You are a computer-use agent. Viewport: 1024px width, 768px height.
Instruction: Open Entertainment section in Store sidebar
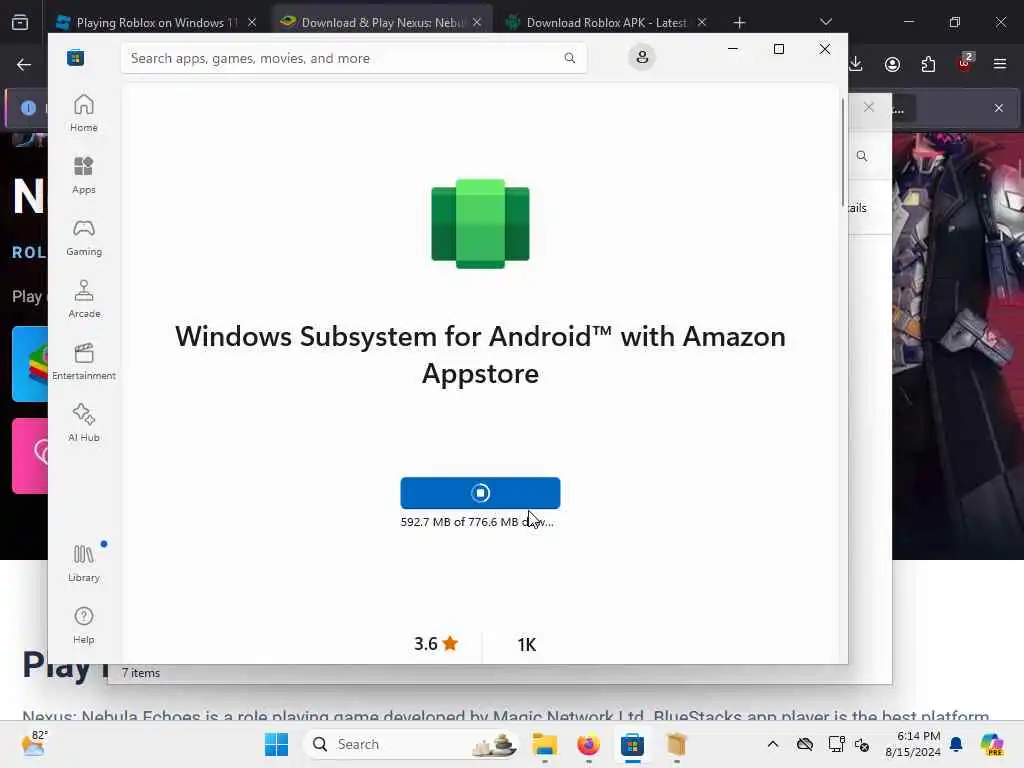[x=84, y=361]
